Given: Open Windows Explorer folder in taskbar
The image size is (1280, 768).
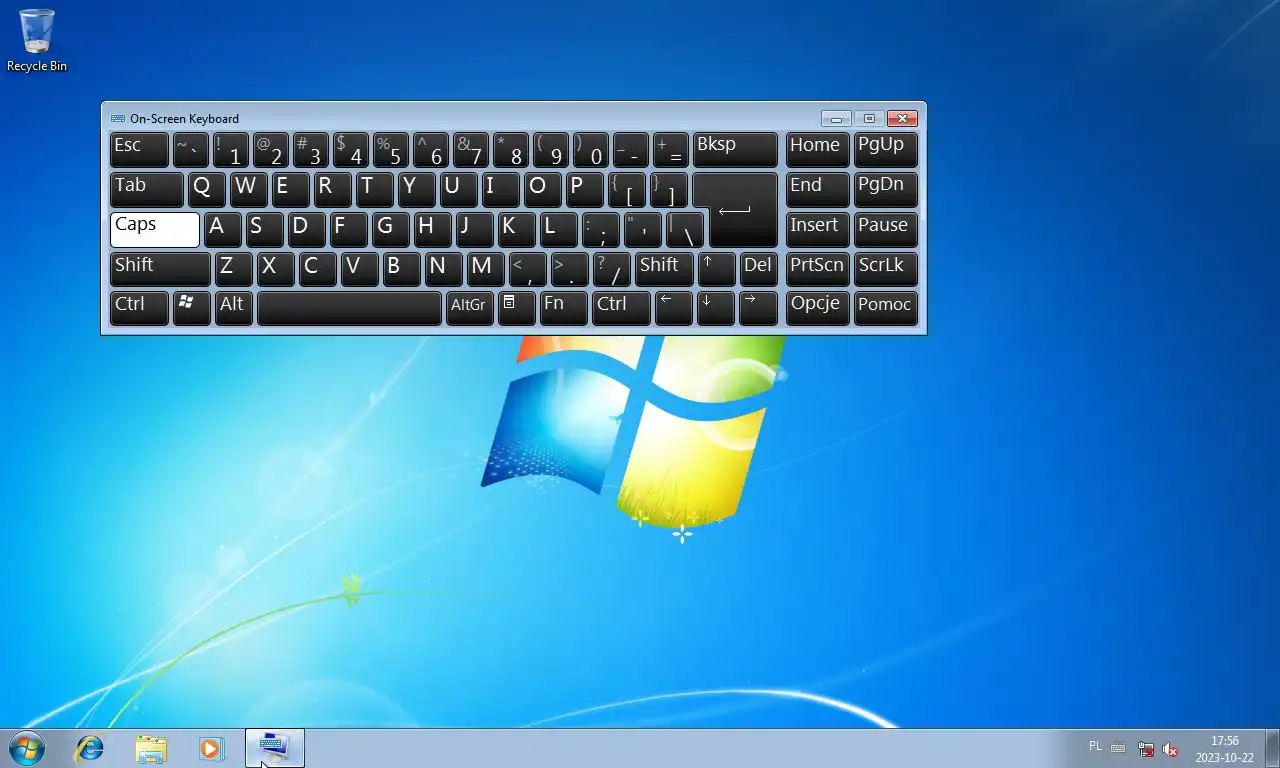Looking at the screenshot, I should pyautogui.click(x=151, y=748).
